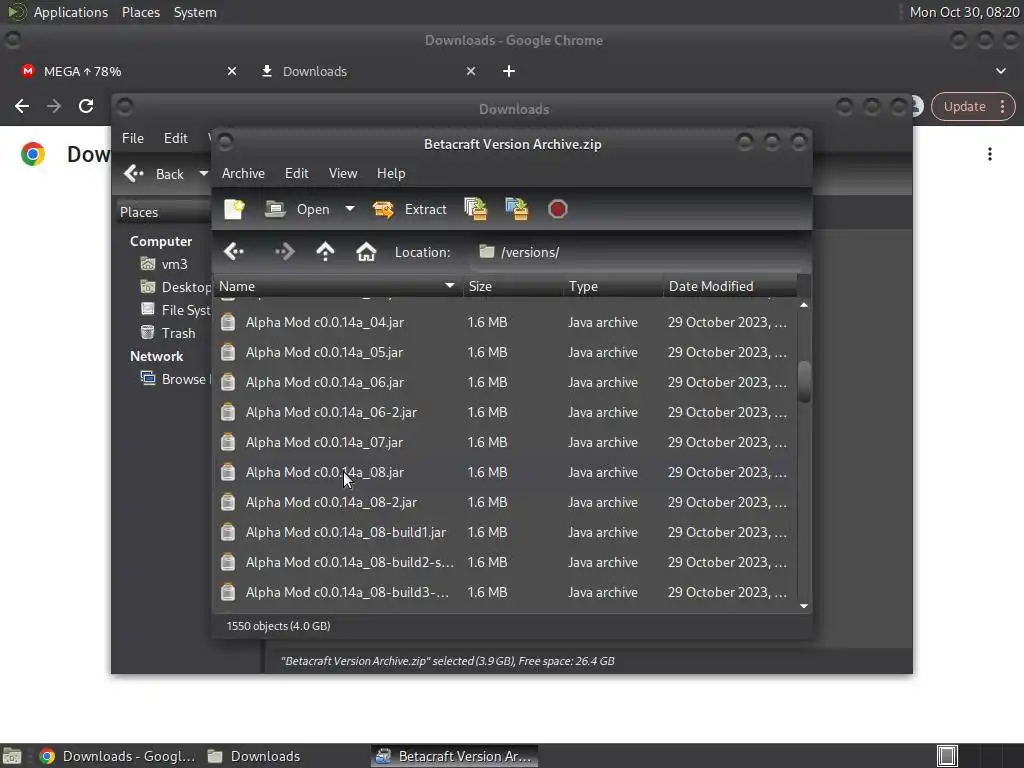Open the Applications menu in top panel
1024x768 pixels.
(71, 12)
